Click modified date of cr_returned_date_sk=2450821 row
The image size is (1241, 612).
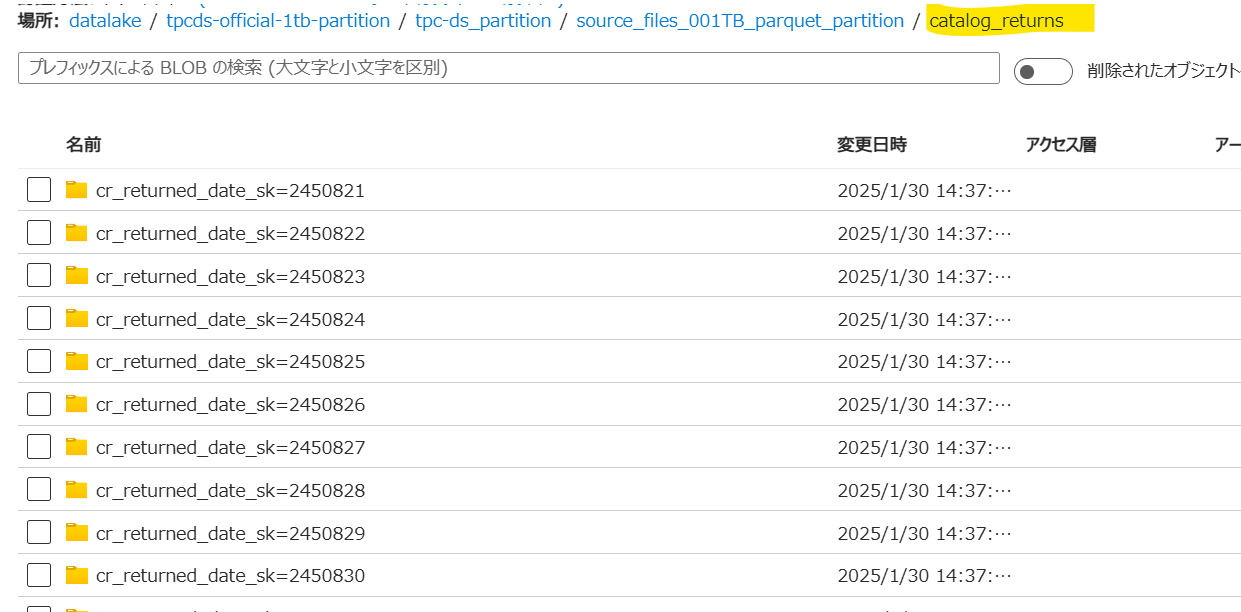point(925,191)
